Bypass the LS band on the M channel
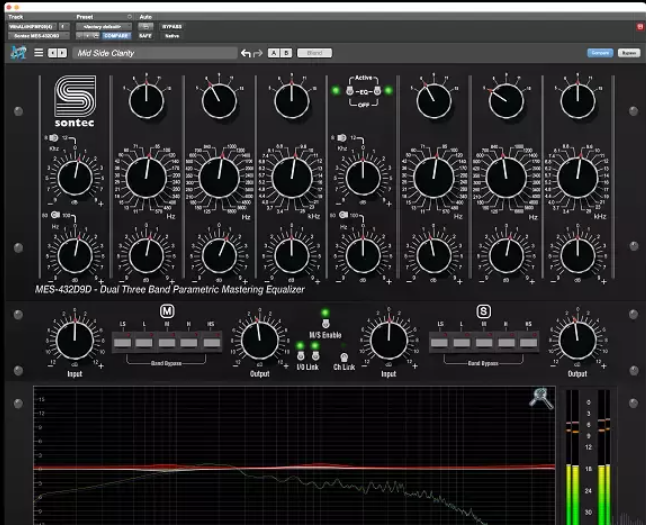 (x=122, y=342)
